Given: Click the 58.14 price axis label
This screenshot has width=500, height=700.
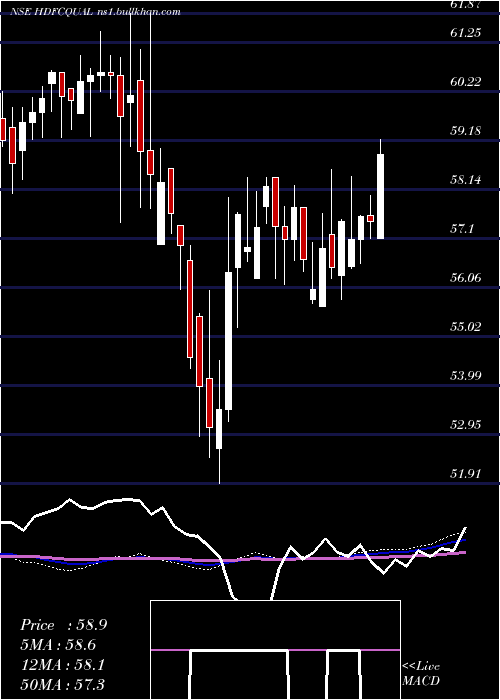Looking at the screenshot, I should pyautogui.click(x=466, y=180).
